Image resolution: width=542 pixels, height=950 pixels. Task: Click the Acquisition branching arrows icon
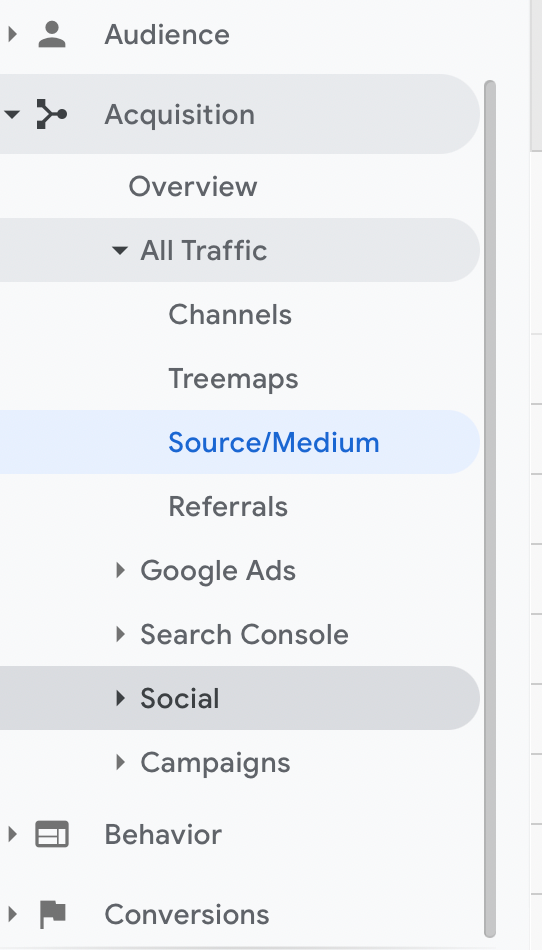point(51,114)
